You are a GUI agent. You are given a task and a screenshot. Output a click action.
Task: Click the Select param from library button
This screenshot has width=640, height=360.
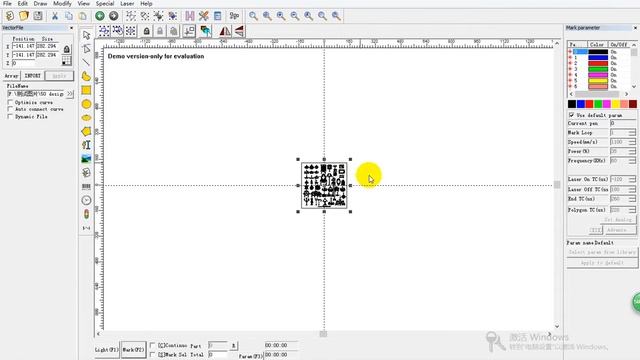(602, 252)
